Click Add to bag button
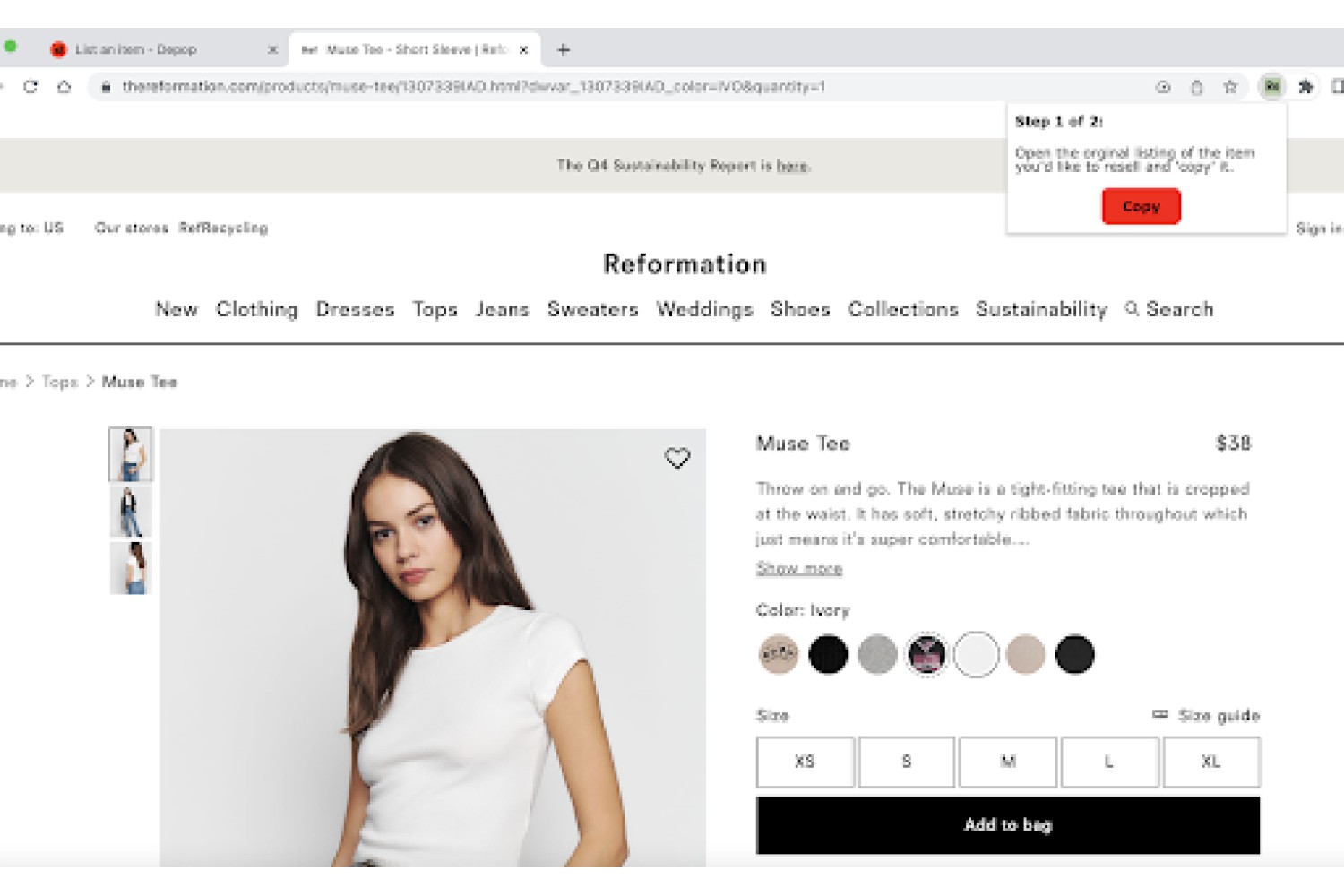 (x=1008, y=825)
